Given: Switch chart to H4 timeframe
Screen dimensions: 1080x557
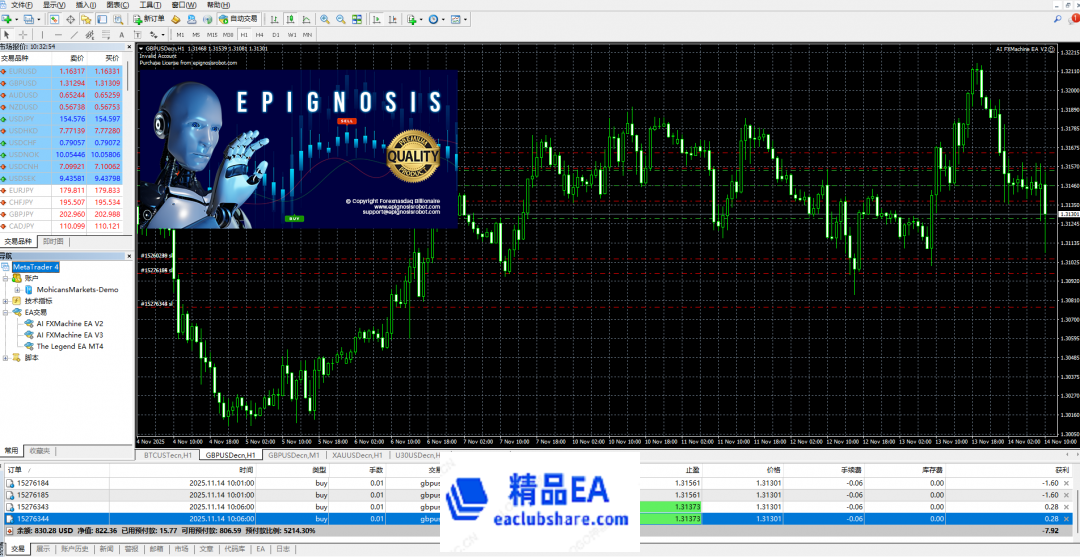Looking at the screenshot, I should click(x=260, y=34).
